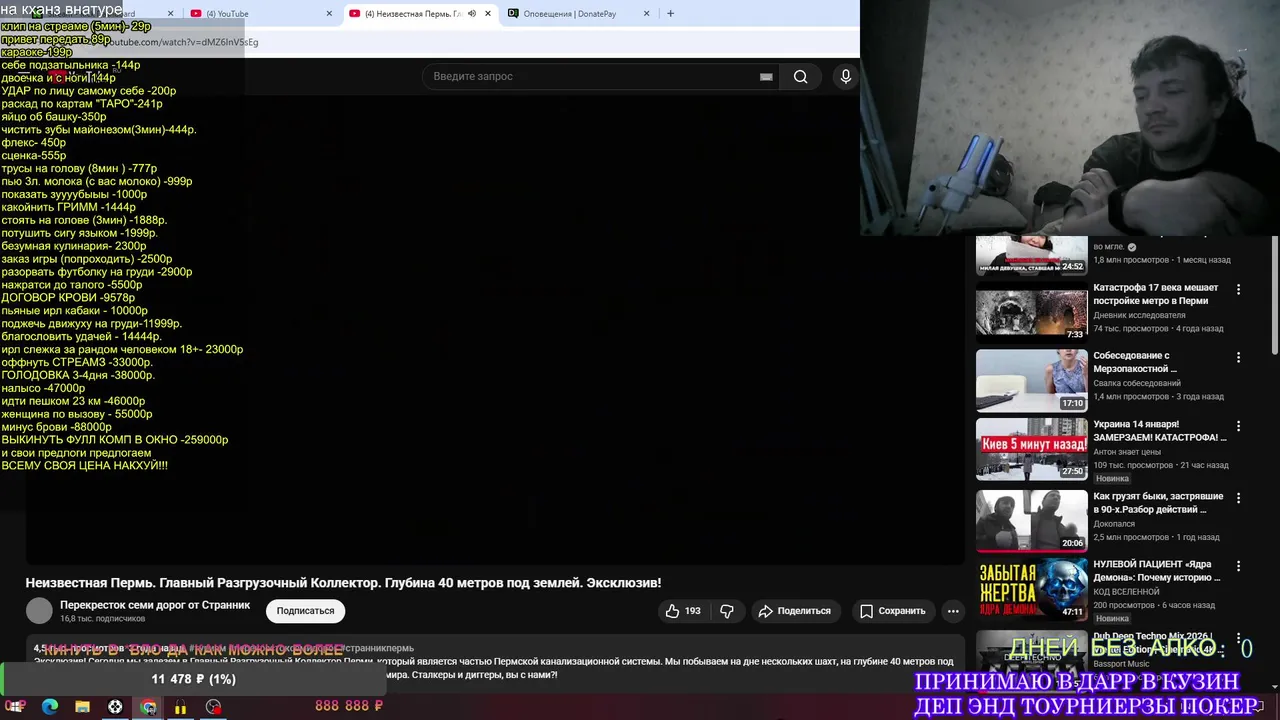Open the thumbnail with 7:33 duration
This screenshot has height=720, width=1280.
coord(1031,314)
